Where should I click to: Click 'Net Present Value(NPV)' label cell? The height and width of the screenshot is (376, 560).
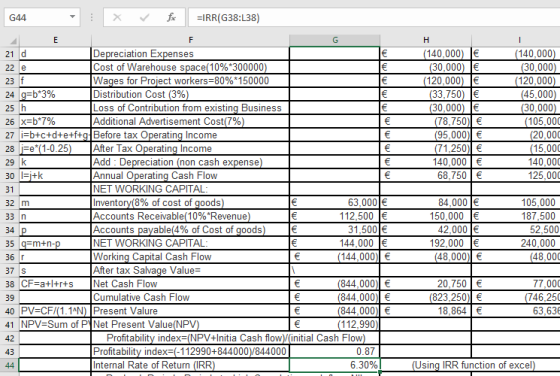click(x=190, y=325)
